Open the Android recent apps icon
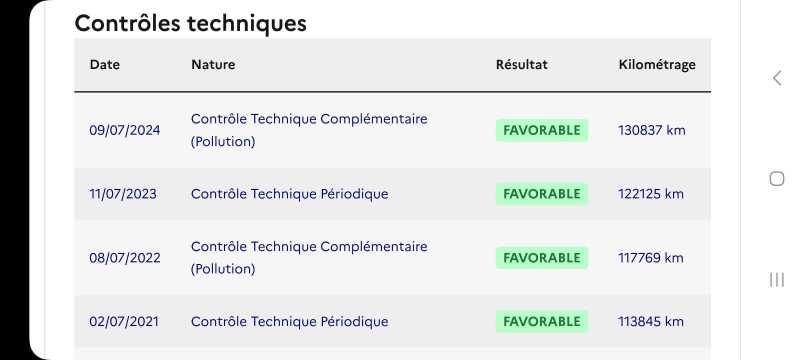This screenshot has height=360, width=800. point(777,279)
